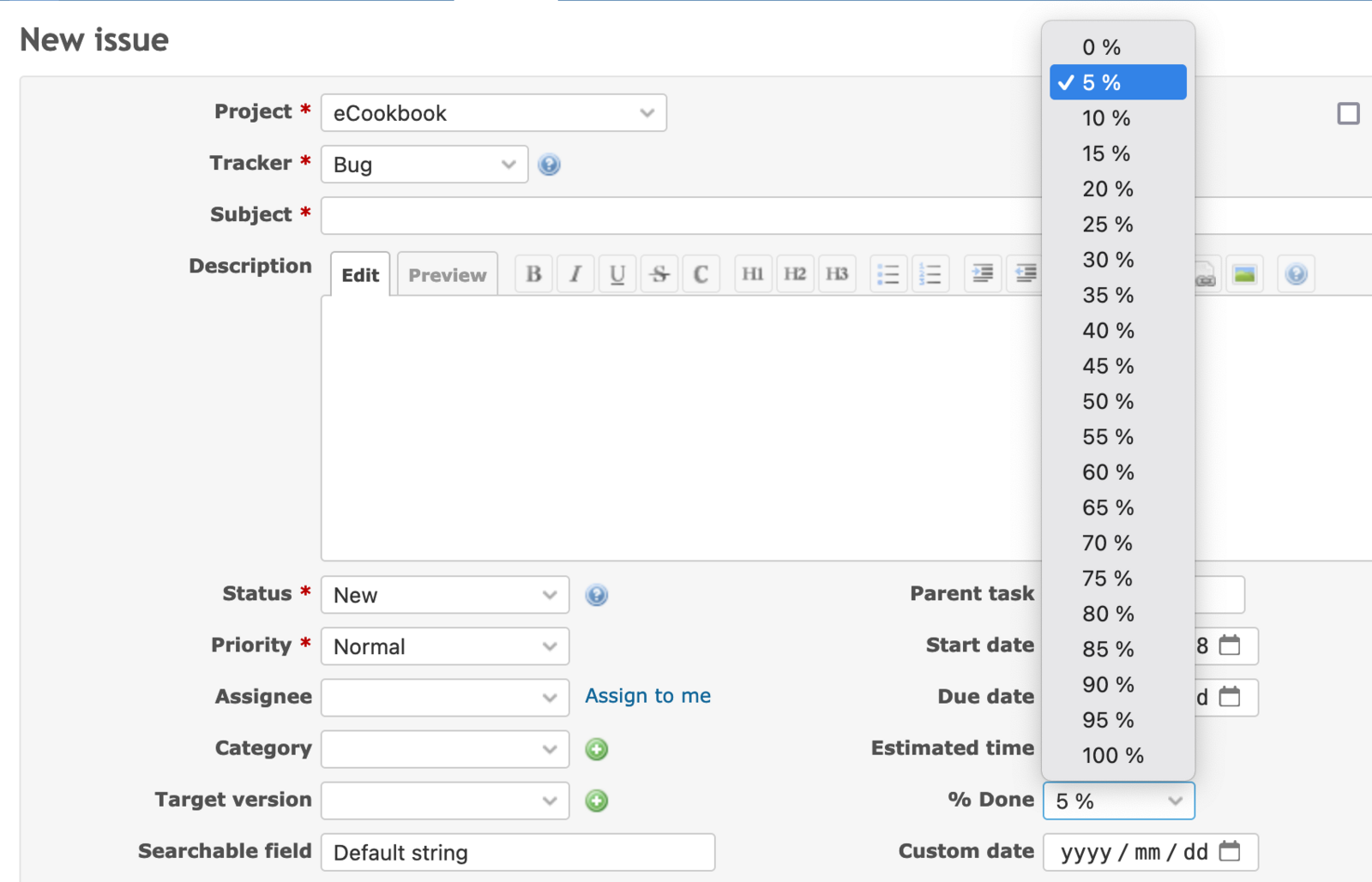Create an ordered numbered list
The height and width of the screenshot is (882, 1372).
click(930, 273)
